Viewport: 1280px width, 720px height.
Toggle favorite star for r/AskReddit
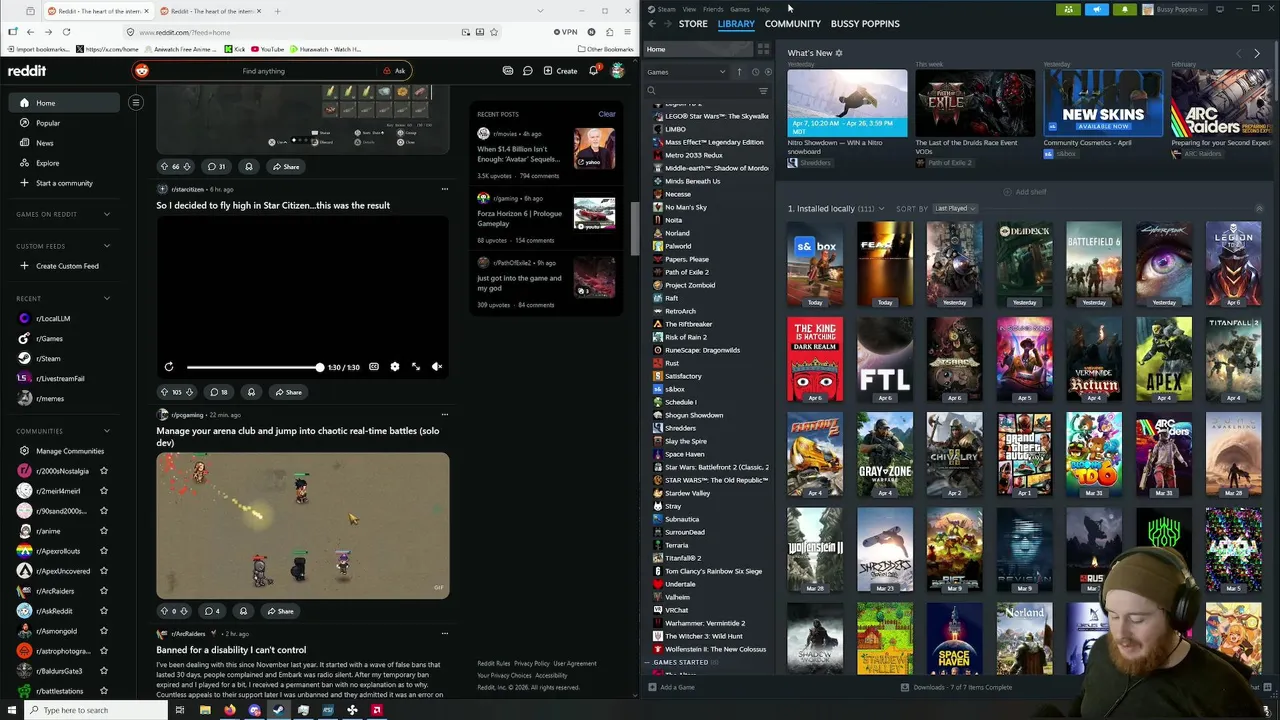pos(104,611)
